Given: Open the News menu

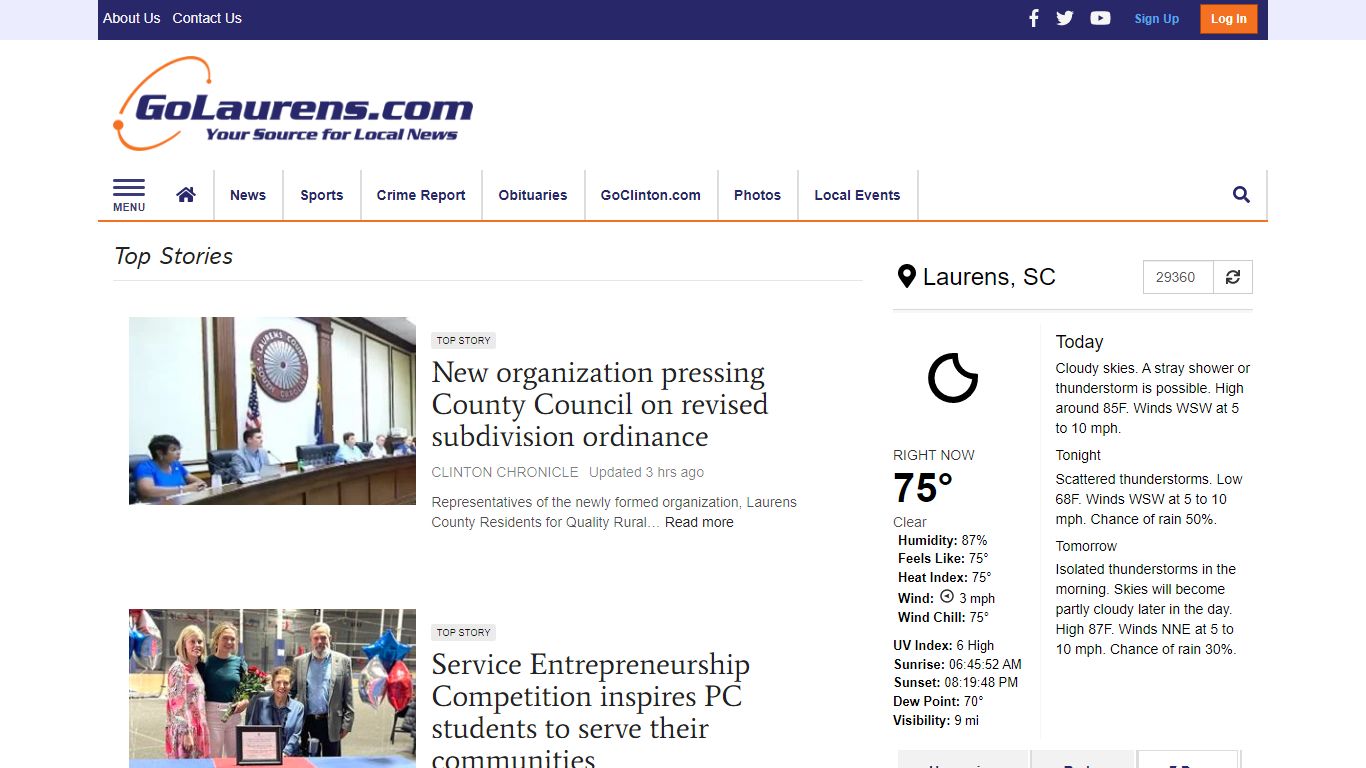Looking at the screenshot, I should pyautogui.click(x=248, y=195).
